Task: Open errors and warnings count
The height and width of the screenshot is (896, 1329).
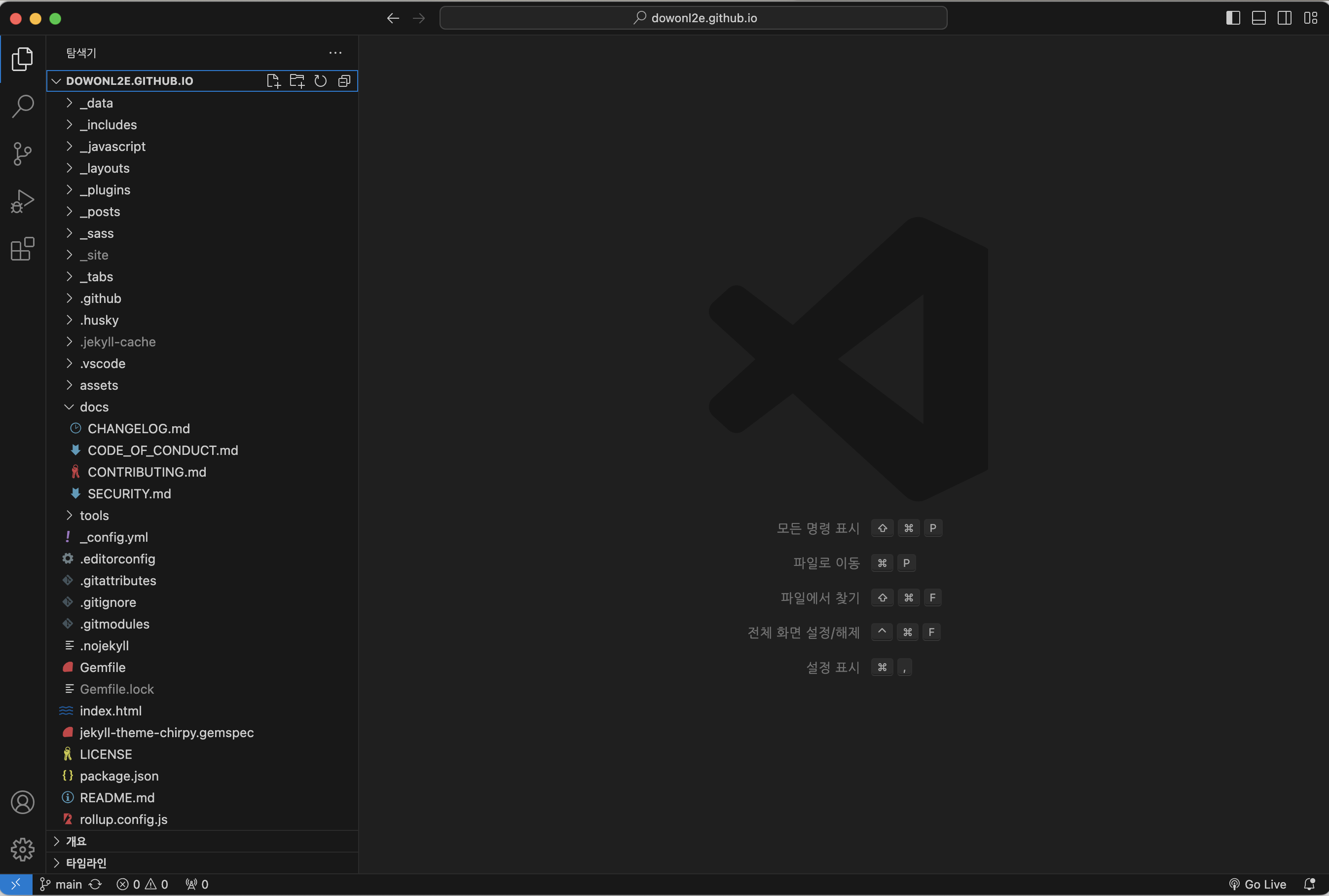Action: (142, 884)
